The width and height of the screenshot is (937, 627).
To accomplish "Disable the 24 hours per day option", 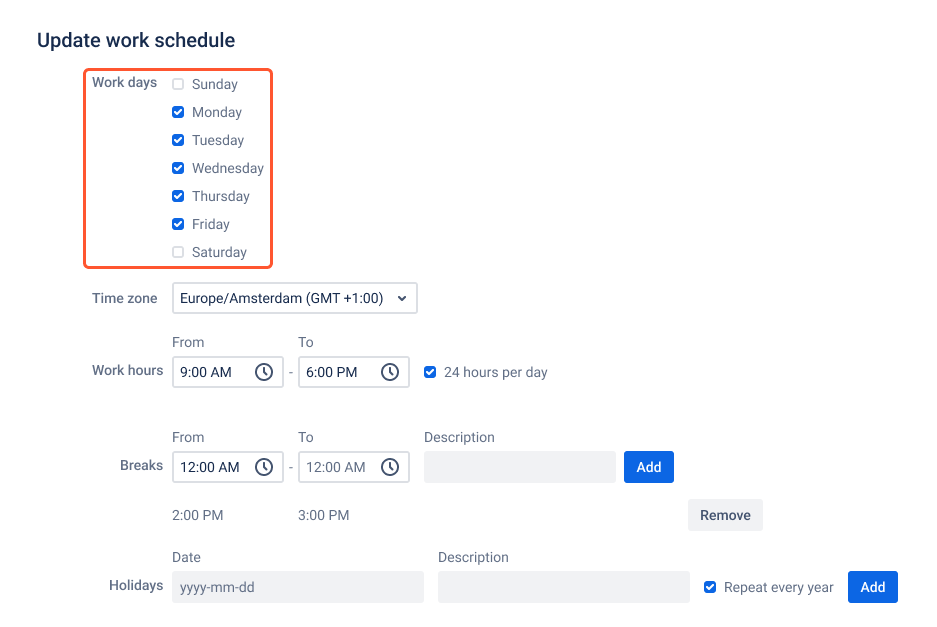I will click(x=430, y=371).
